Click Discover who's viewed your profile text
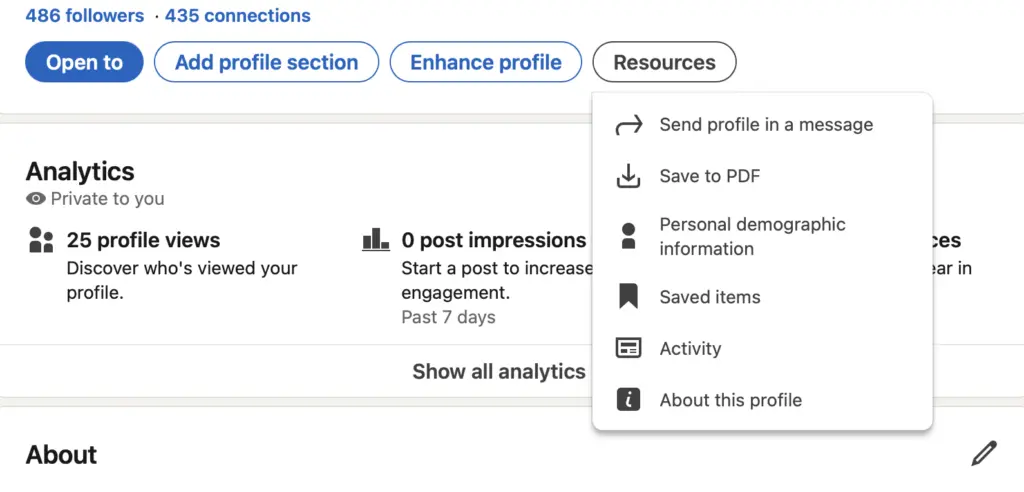Screen dimensions: 1024x492 point(182,280)
